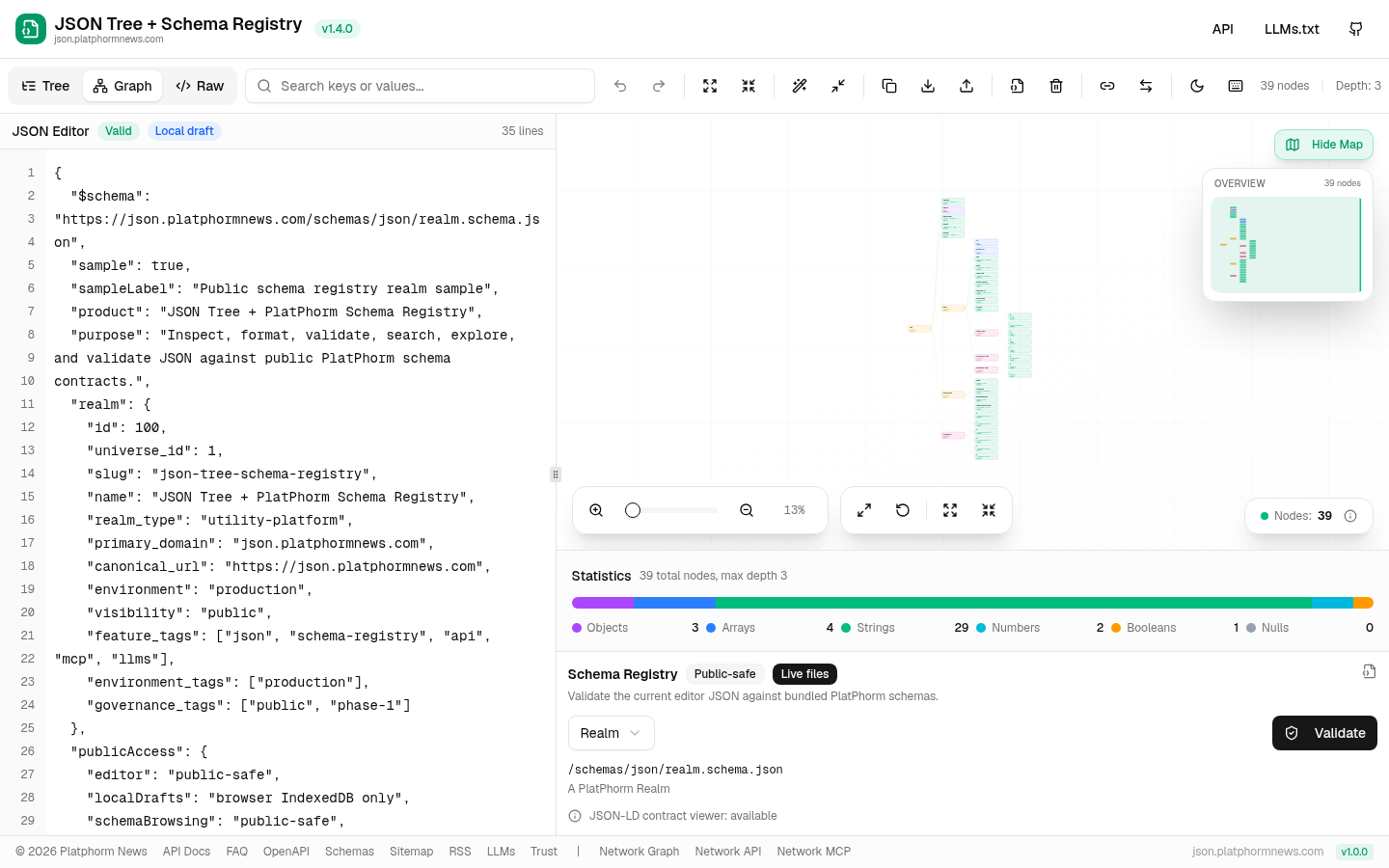Toggle dark mode with the moon icon
The width and height of the screenshot is (1389, 868).
coord(1197,86)
